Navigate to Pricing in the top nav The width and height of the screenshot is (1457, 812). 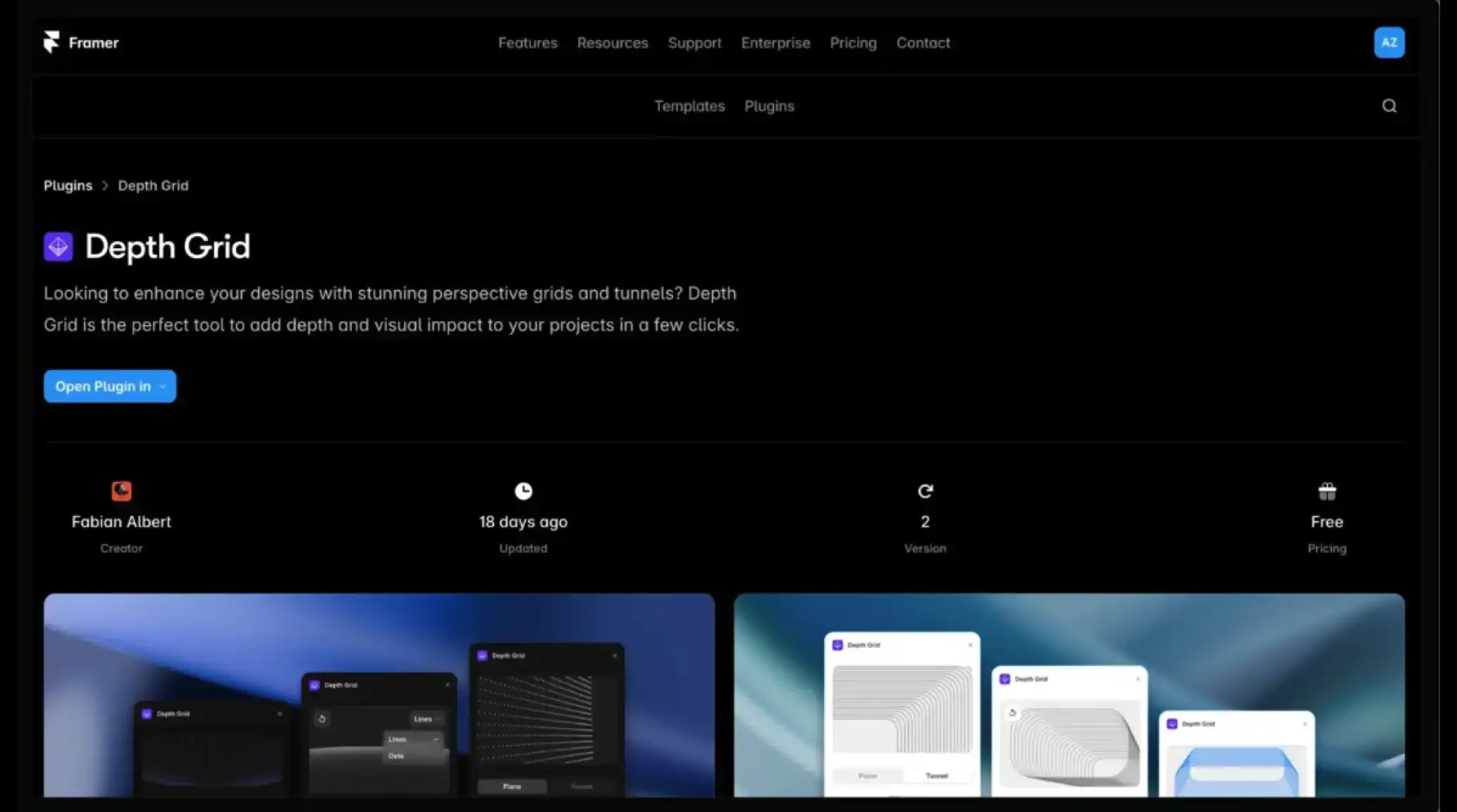[853, 43]
